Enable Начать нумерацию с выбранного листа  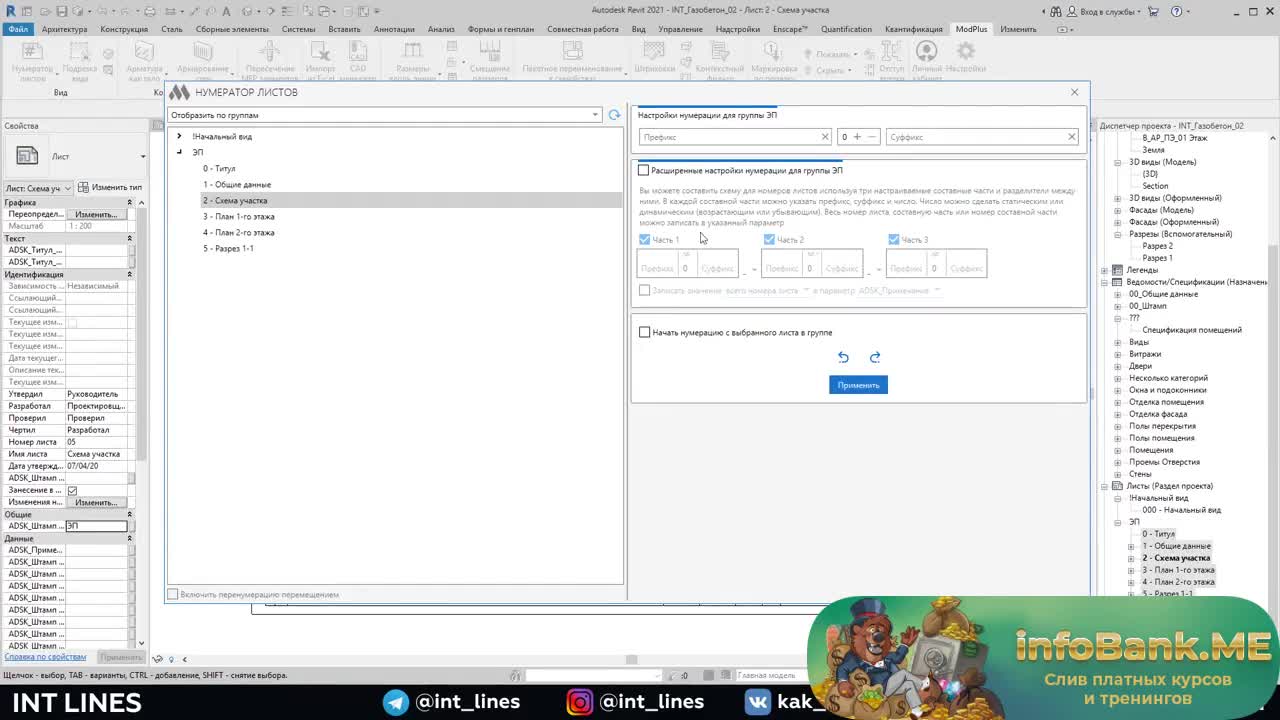[644, 332]
